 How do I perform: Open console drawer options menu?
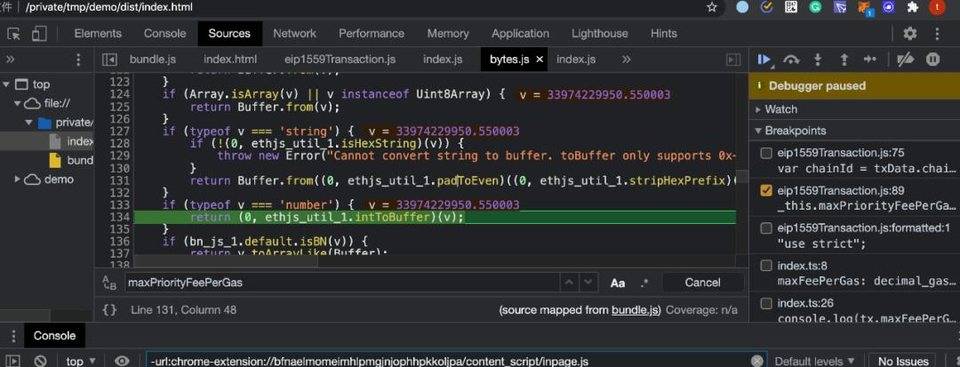(13, 336)
